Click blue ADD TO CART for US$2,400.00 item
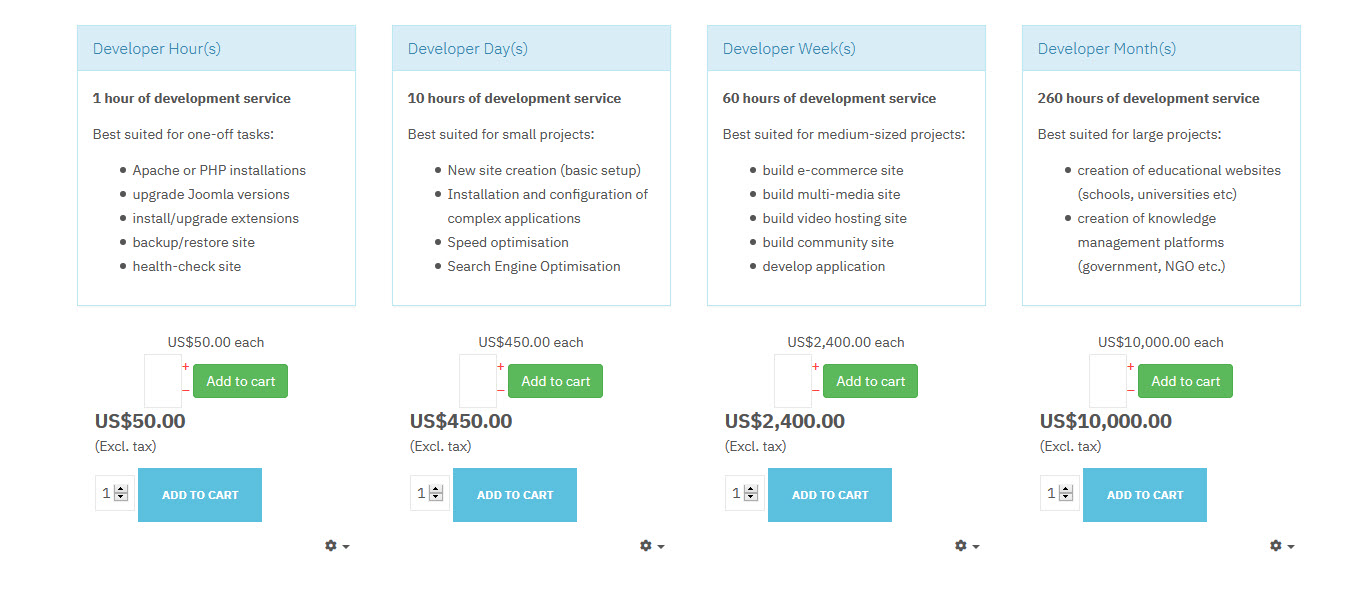 829,495
